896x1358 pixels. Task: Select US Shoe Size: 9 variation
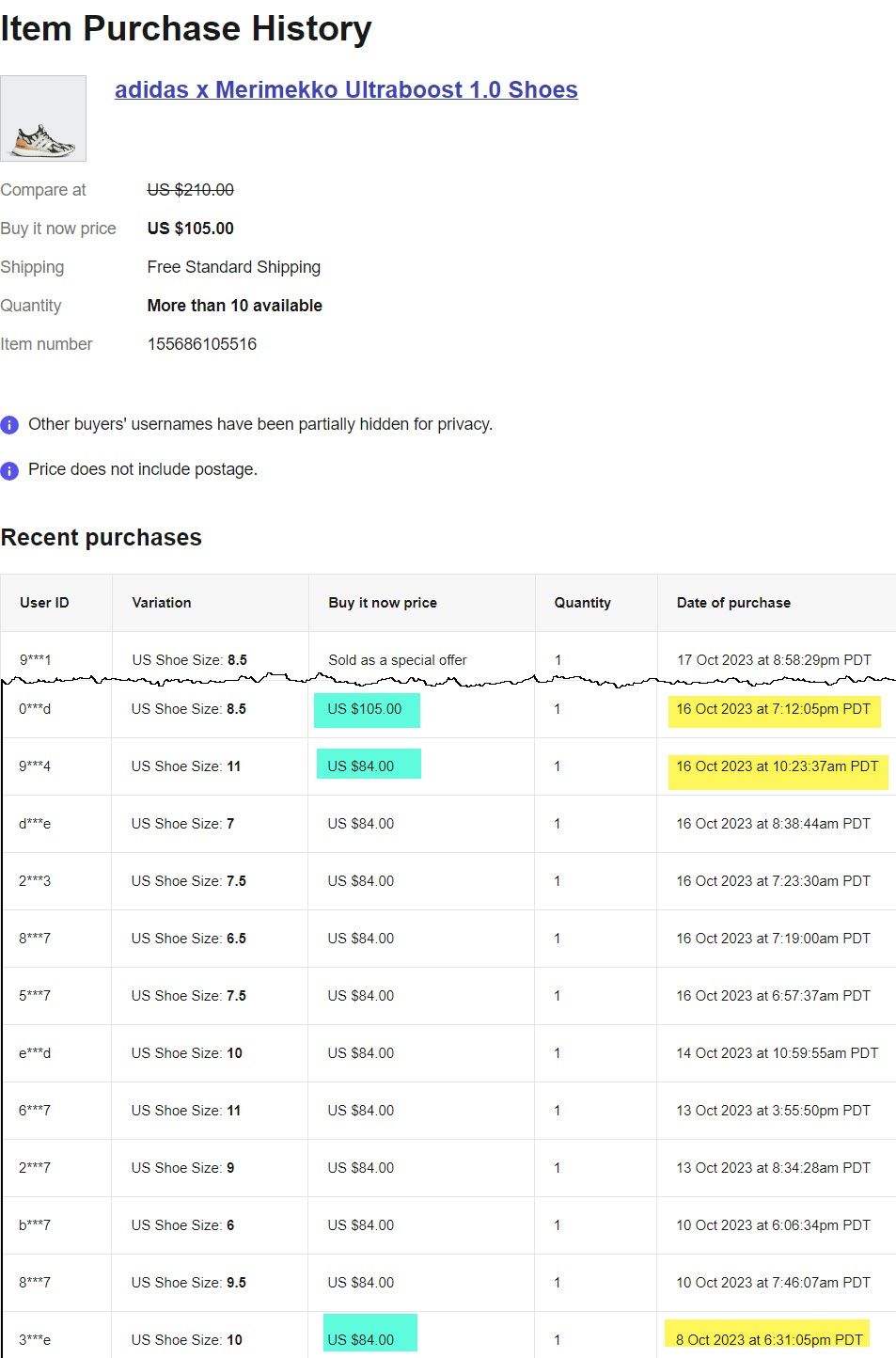(x=183, y=1168)
